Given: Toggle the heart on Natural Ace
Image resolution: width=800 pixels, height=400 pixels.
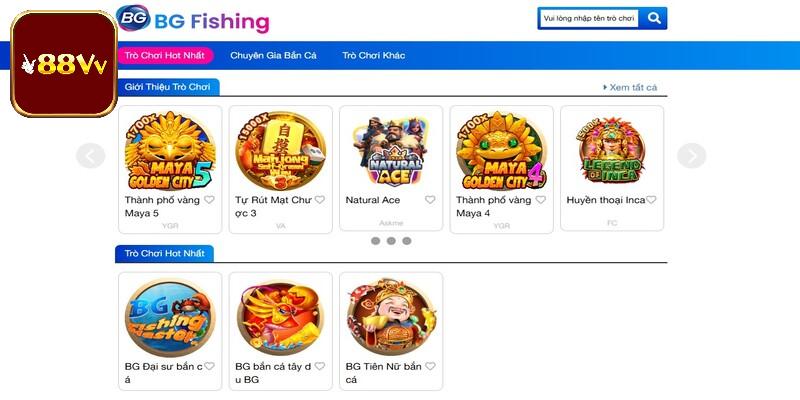Looking at the screenshot, I should click(430, 200).
